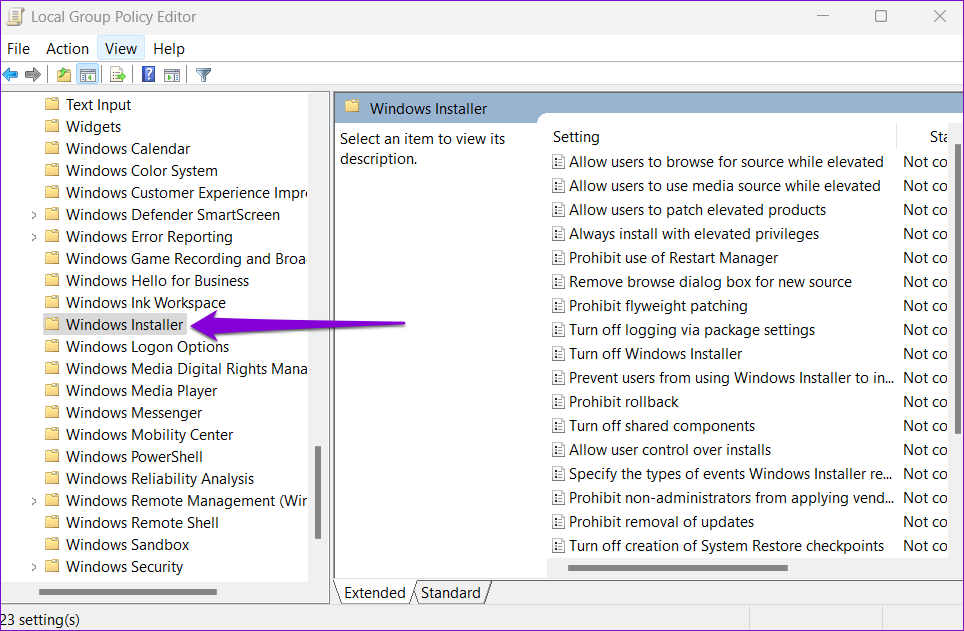Screen dimensions: 964x631
Task: Open Help via blue question mark icon
Action: click(148, 75)
